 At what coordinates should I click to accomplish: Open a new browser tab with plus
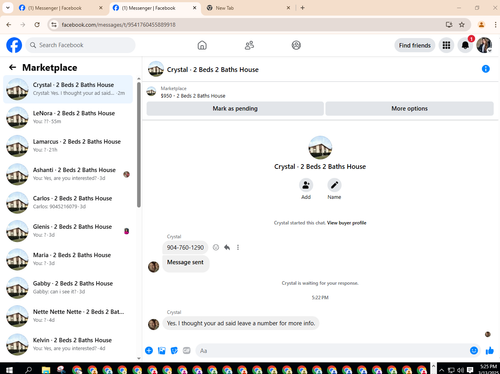pos(302,8)
